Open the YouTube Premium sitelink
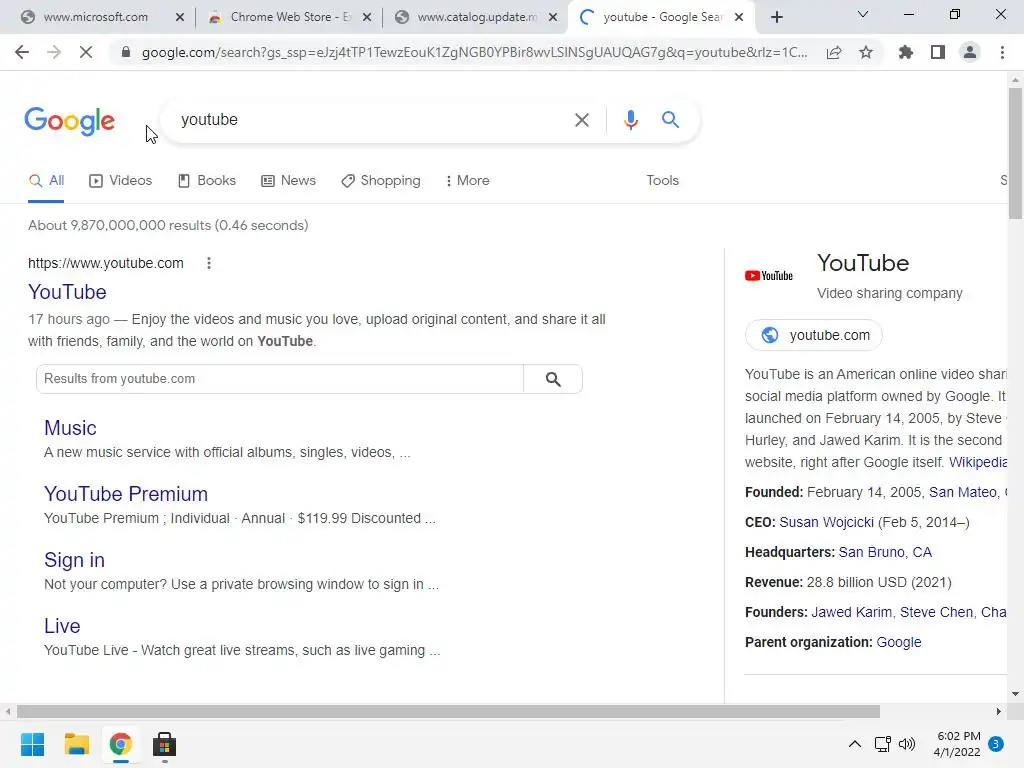This screenshot has width=1024, height=768. [x=125, y=494]
